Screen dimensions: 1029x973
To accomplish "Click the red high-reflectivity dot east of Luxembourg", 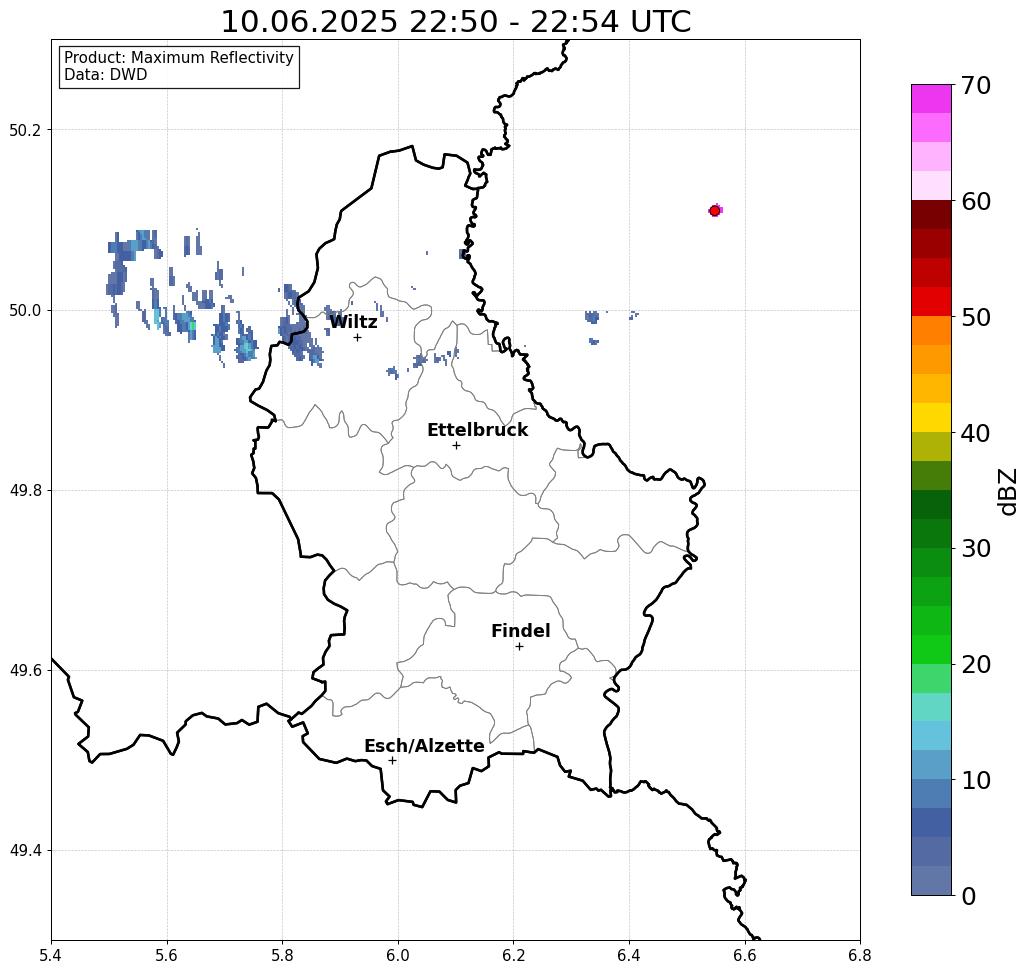I will click(715, 211).
